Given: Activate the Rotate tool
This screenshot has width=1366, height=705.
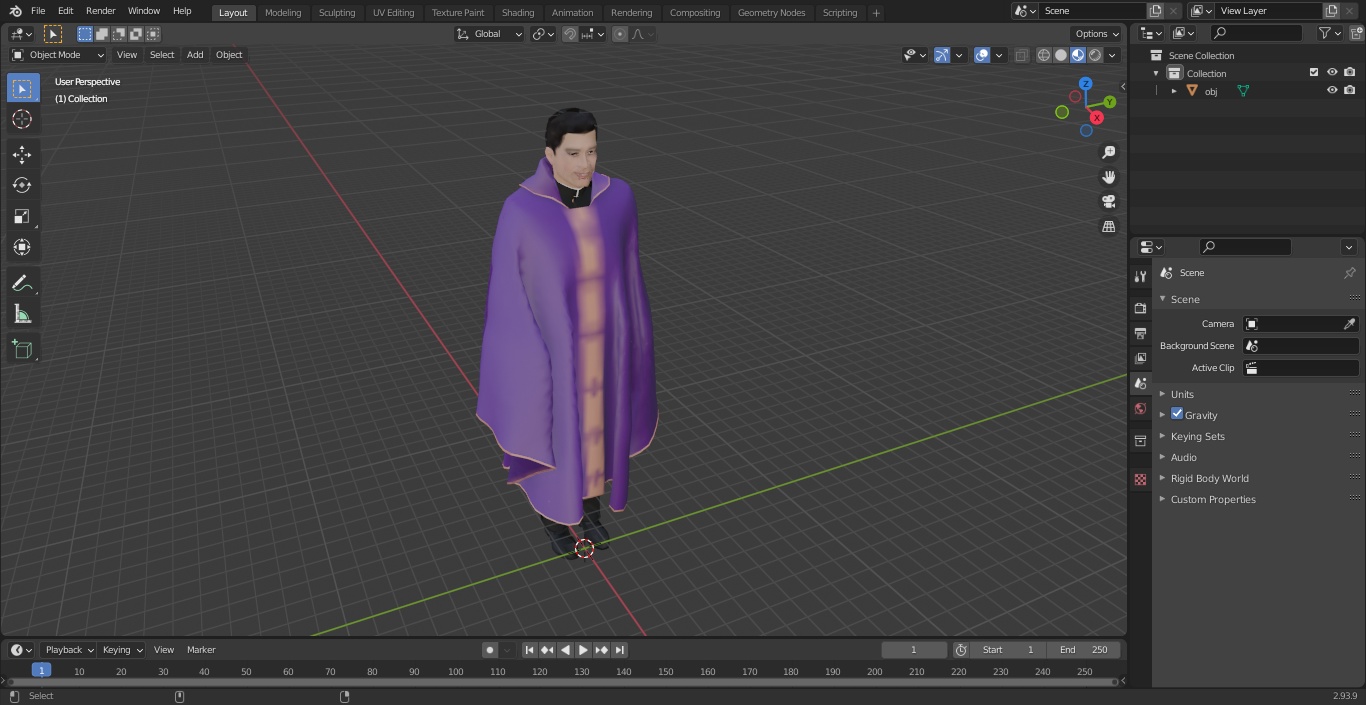Looking at the screenshot, I should tap(22, 185).
